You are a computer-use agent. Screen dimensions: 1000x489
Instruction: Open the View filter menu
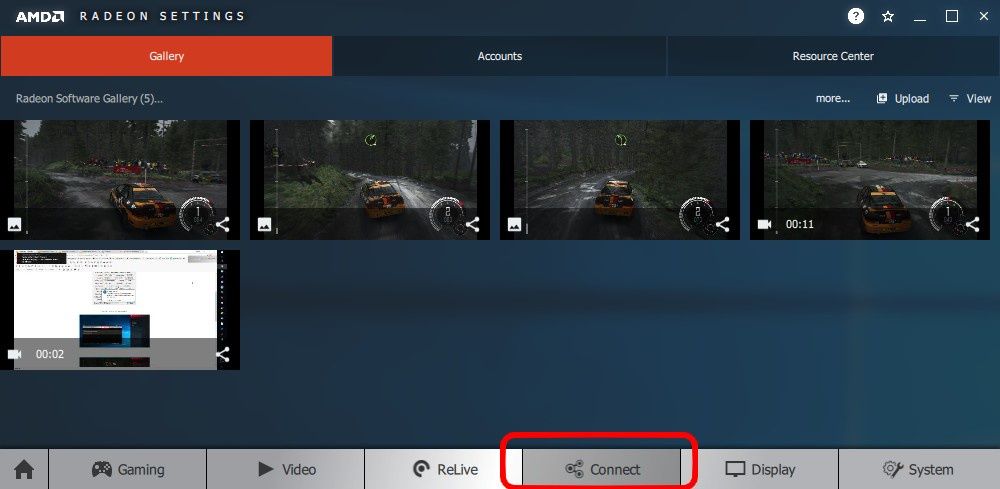(969, 98)
